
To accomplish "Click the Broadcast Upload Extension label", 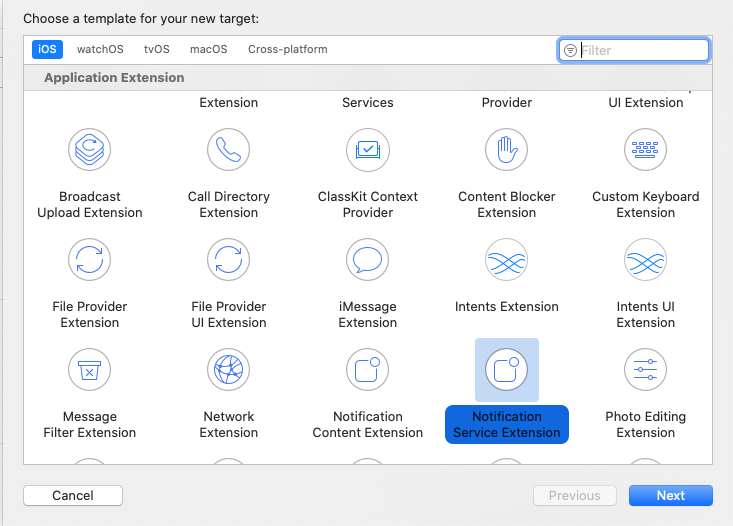I will [x=90, y=204].
